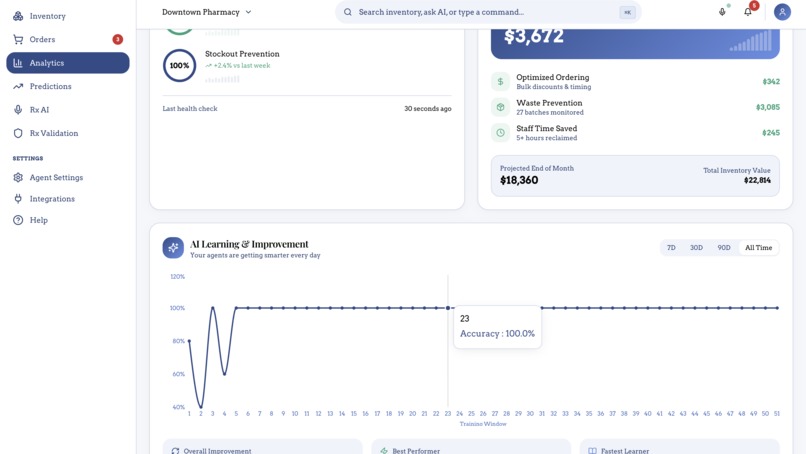Focus the search inventory input field
Viewport: 806px width, 454px height.
click(x=488, y=12)
